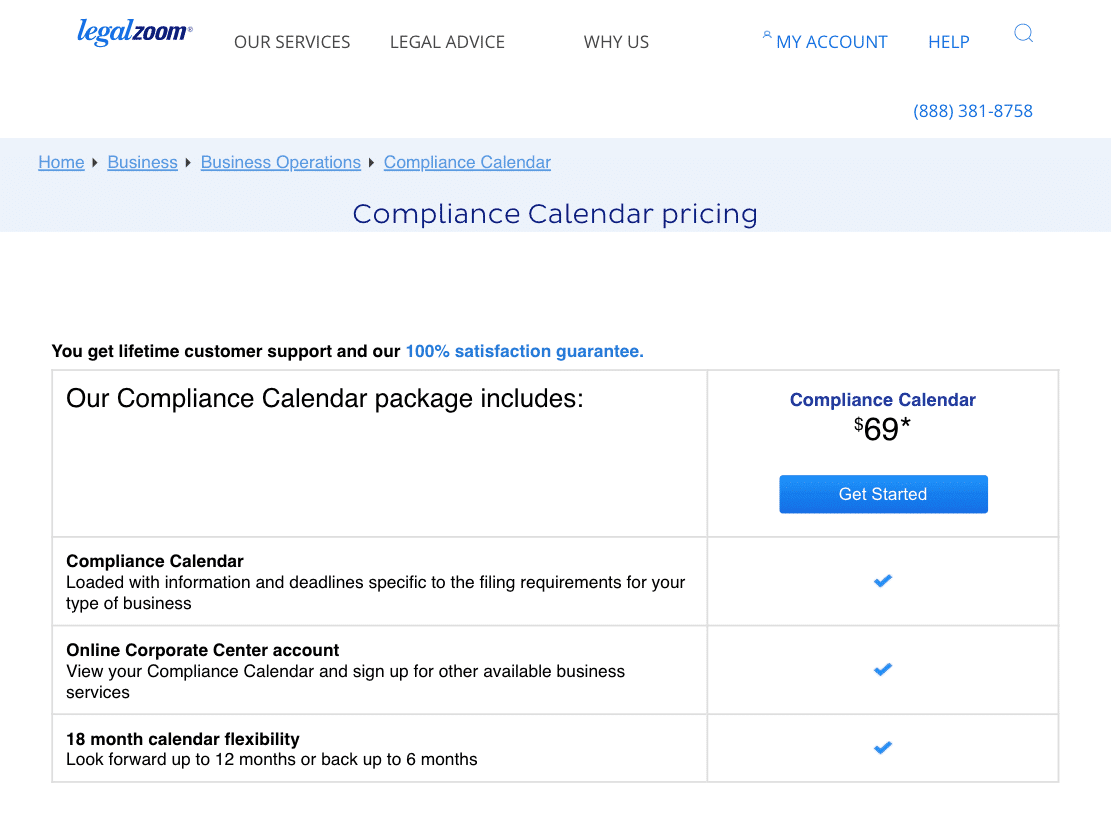Viewport: 1111px width, 832px height.
Task: Navigate to Home breadcrumb
Action: point(61,162)
